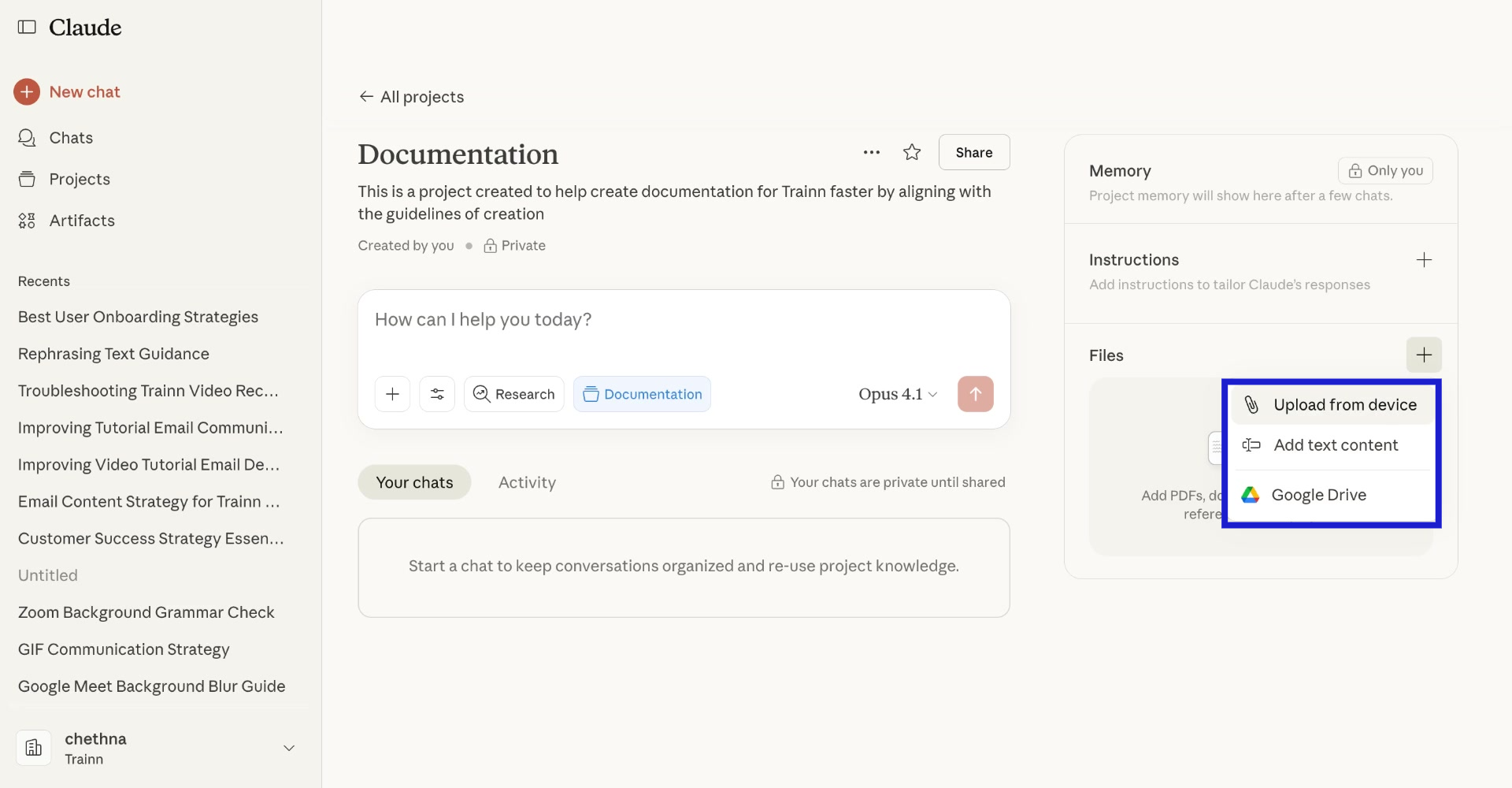Click the Share button
Viewport: 1512px width, 788px height.
point(973,151)
